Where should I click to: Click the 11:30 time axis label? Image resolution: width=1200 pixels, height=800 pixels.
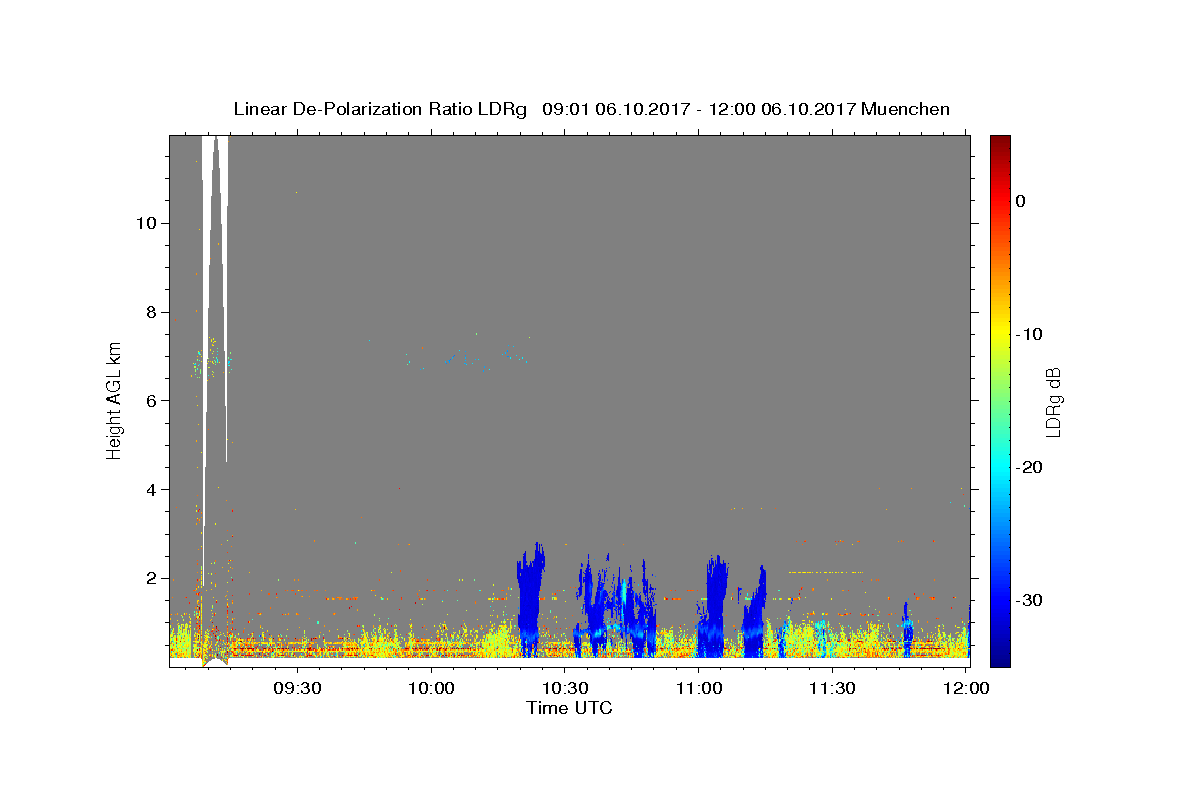pos(833,689)
